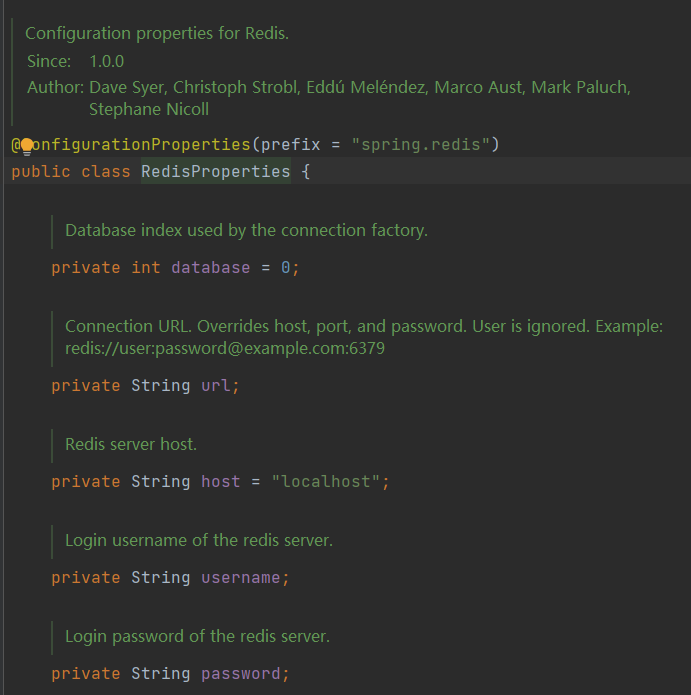The image size is (691, 695).
Task: Click the database field name
Action: tap(211, 268)
